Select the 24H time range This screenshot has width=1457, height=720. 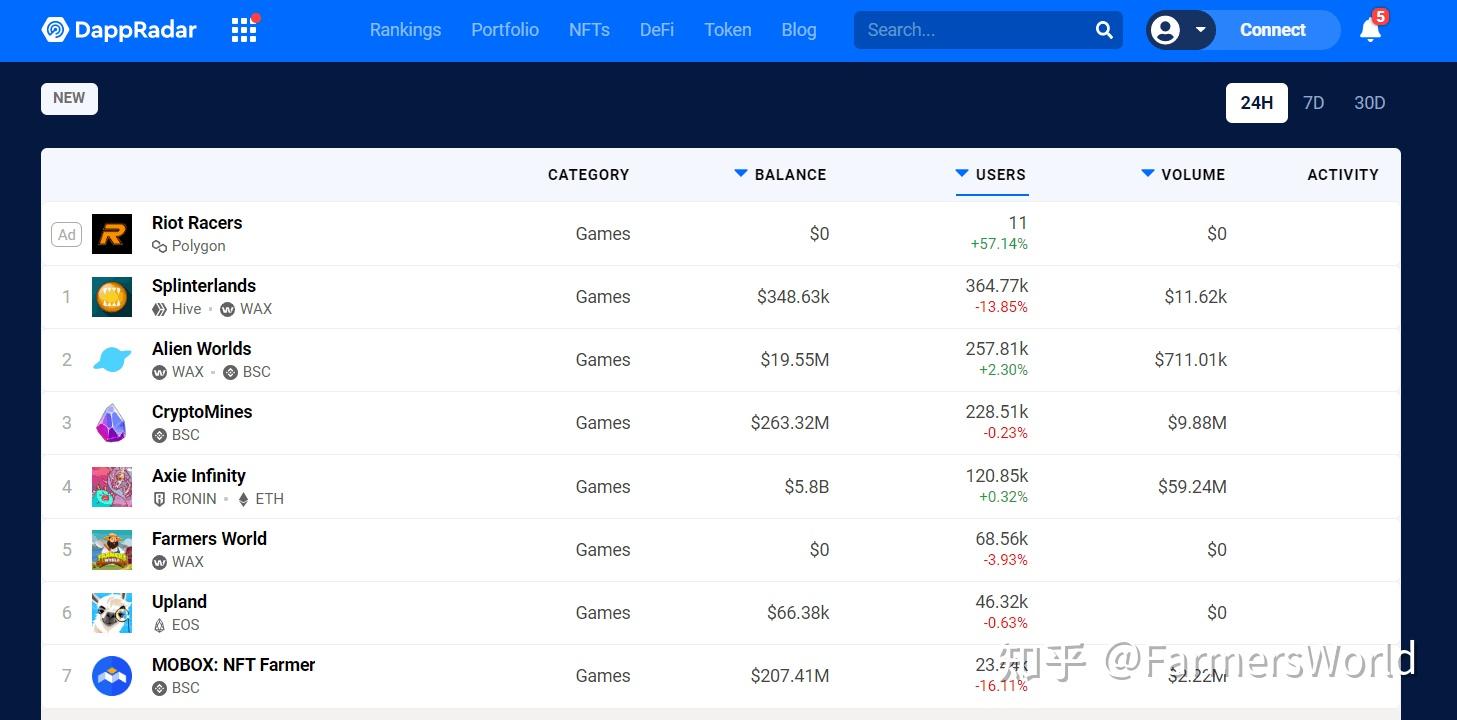coord(1257,103)
